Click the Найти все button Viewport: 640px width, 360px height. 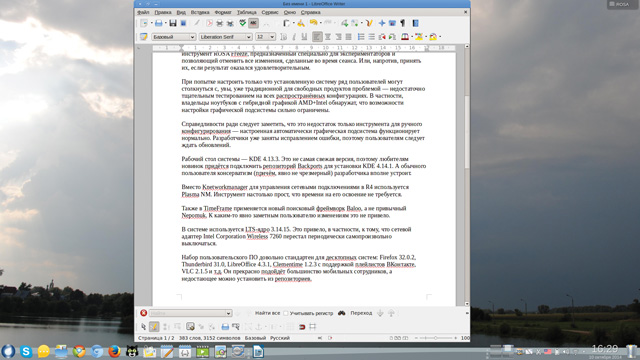(267, 313)
